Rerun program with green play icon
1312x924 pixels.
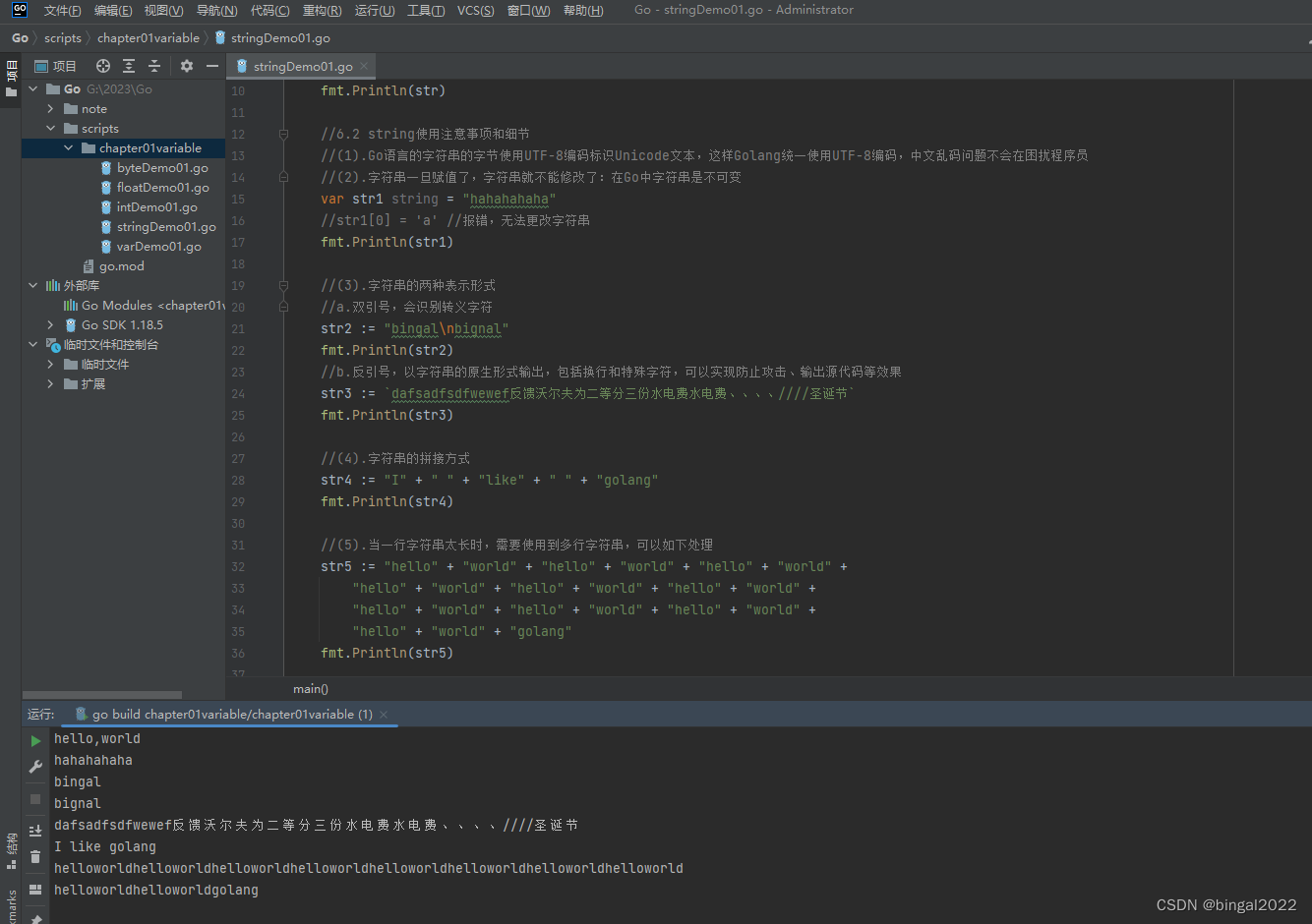pyautogui.click(x=35, y=740)
